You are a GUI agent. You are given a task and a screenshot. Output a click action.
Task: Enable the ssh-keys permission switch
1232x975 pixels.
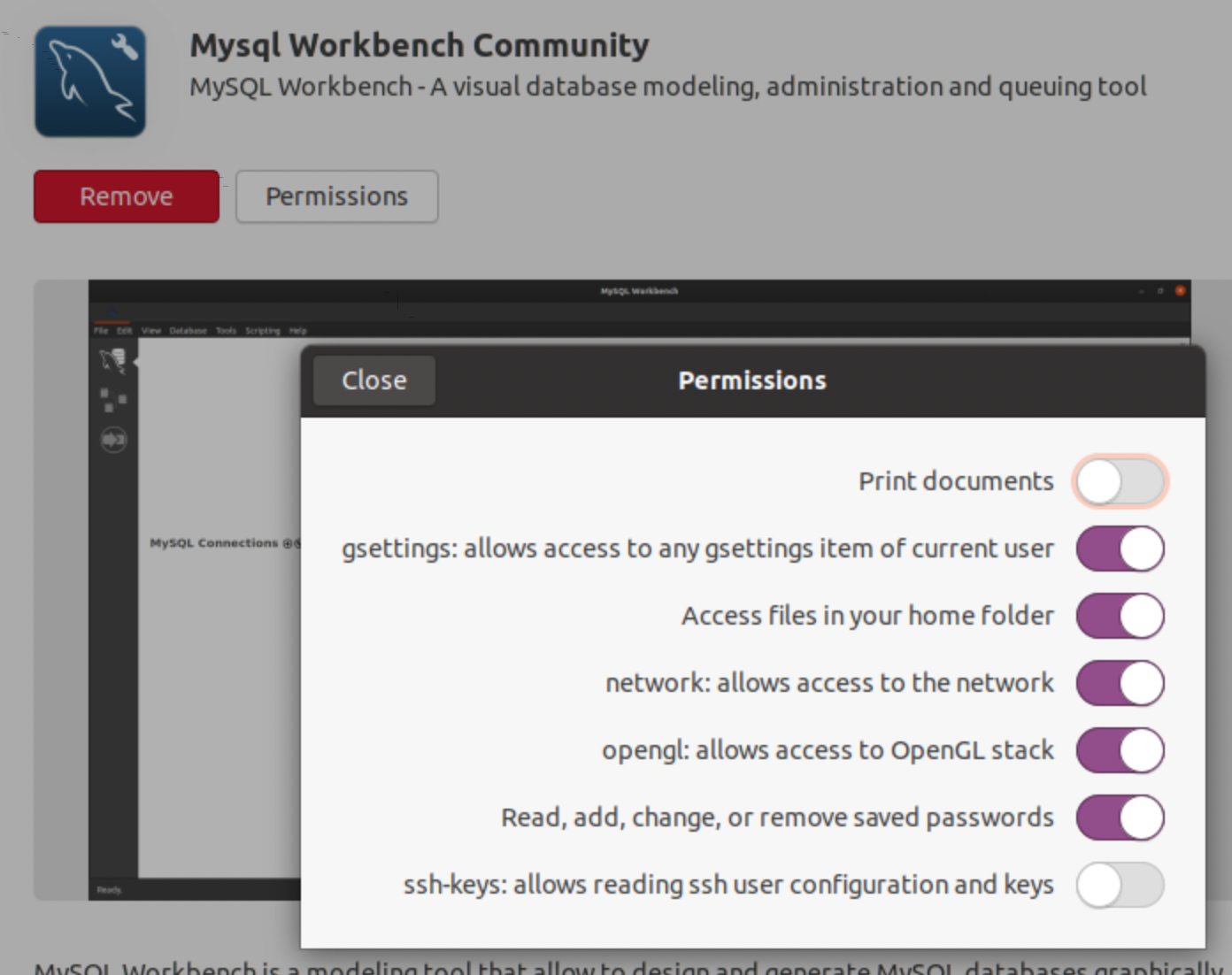click(1120, 885)
